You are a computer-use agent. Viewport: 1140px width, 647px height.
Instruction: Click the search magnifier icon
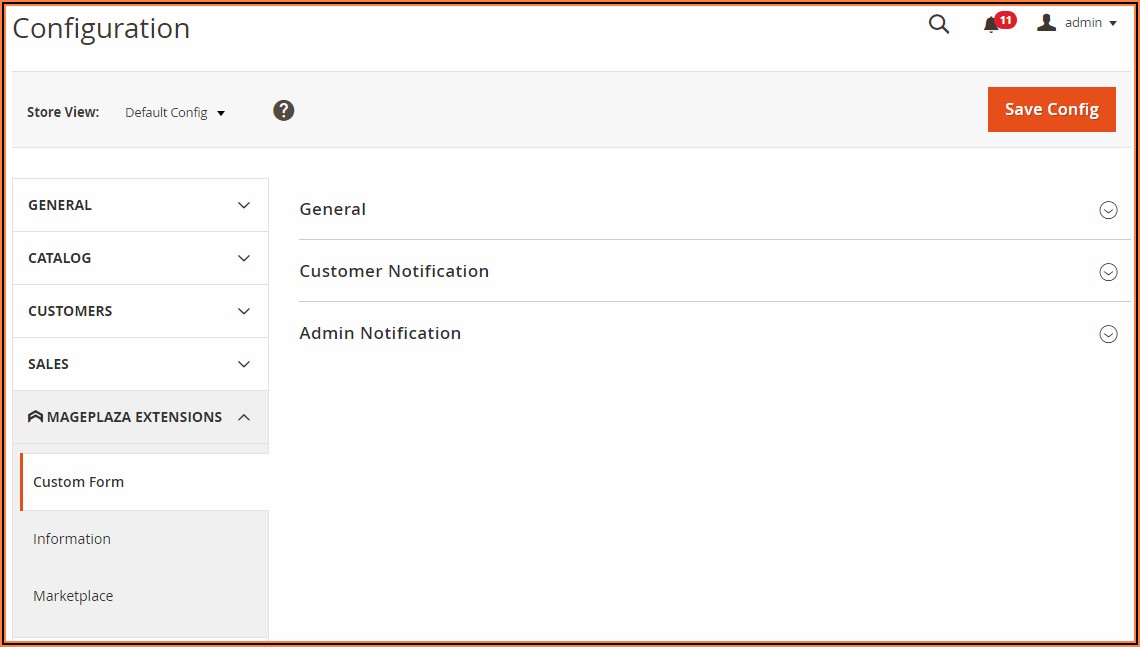(x=938, y=24)
